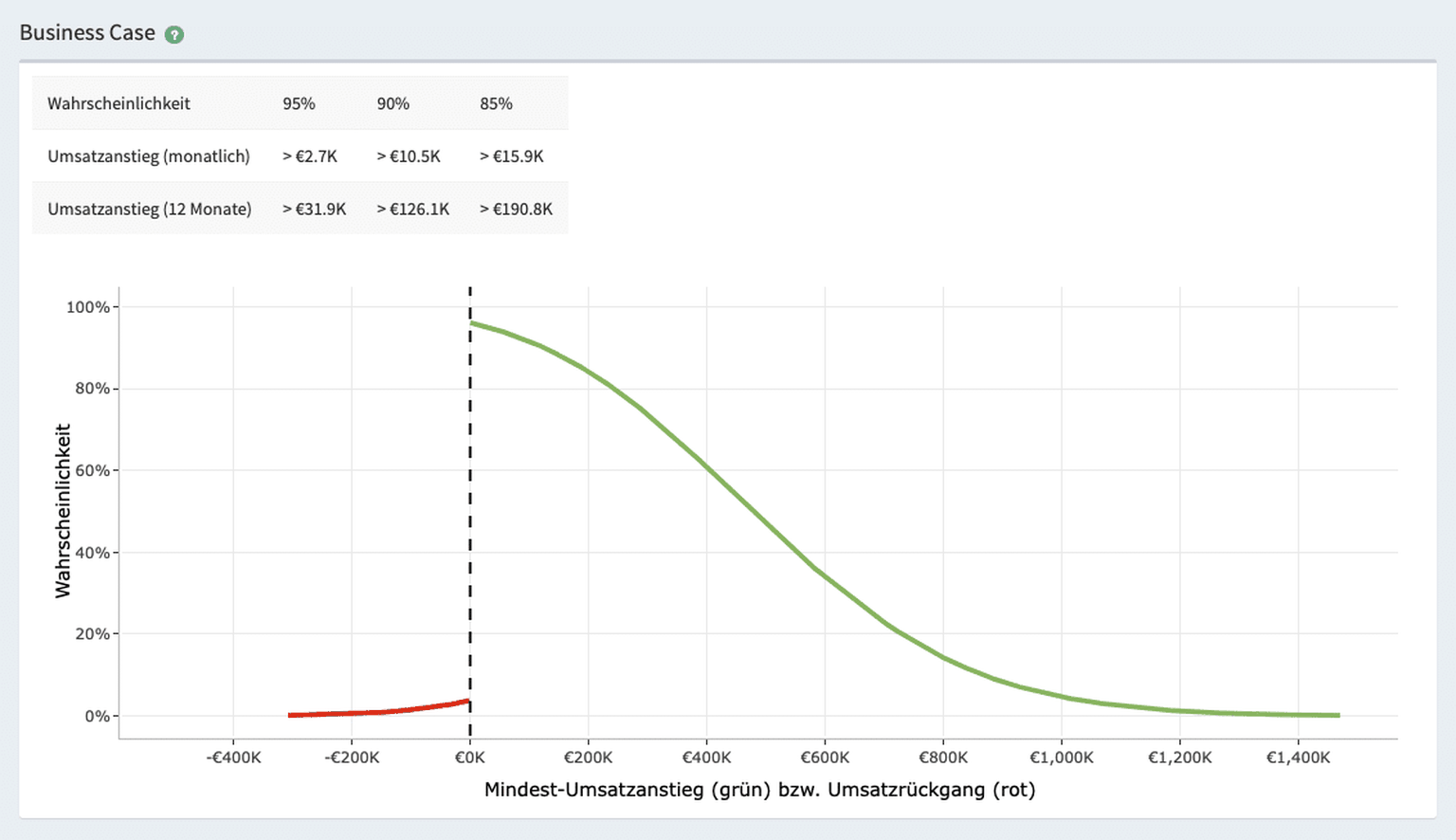
Task: Select the '> €15.9K' monthly value
Action: tap(512, 156)
